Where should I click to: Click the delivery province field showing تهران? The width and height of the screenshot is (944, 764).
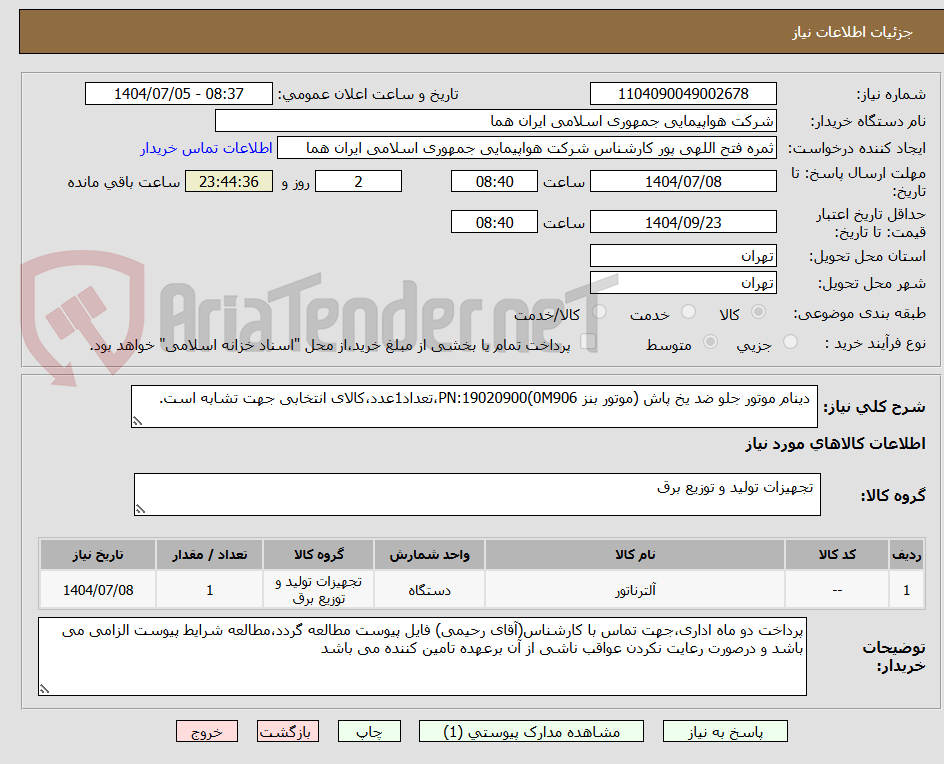tap(683, 255)
